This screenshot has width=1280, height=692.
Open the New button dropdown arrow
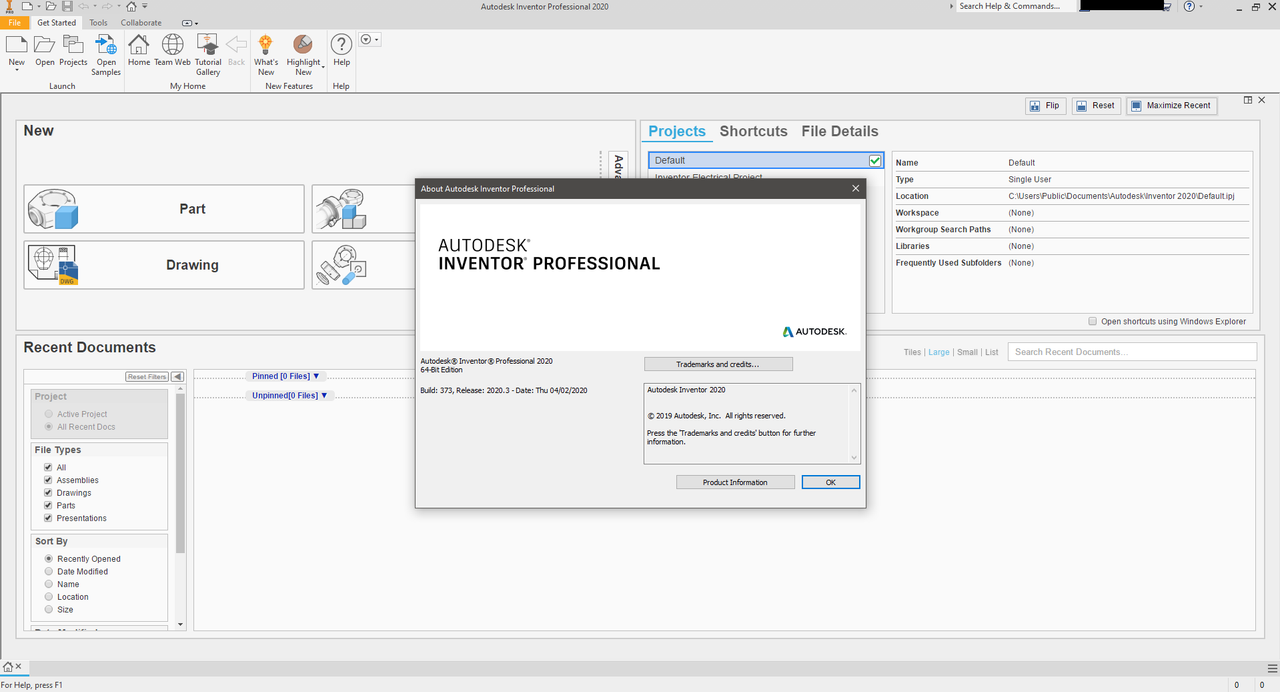(x=17, y=70)
